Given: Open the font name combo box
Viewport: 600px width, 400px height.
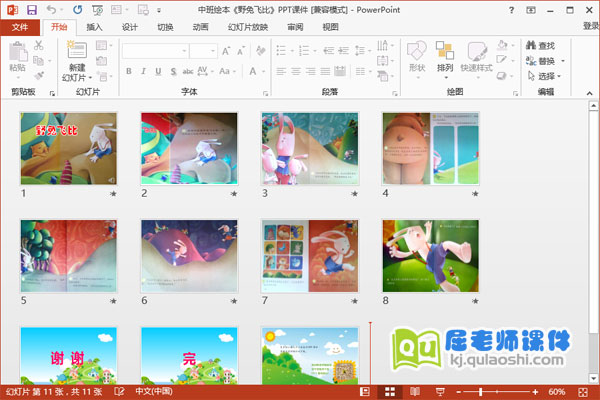Looking at the screenshot, I should tap(155, 50).
